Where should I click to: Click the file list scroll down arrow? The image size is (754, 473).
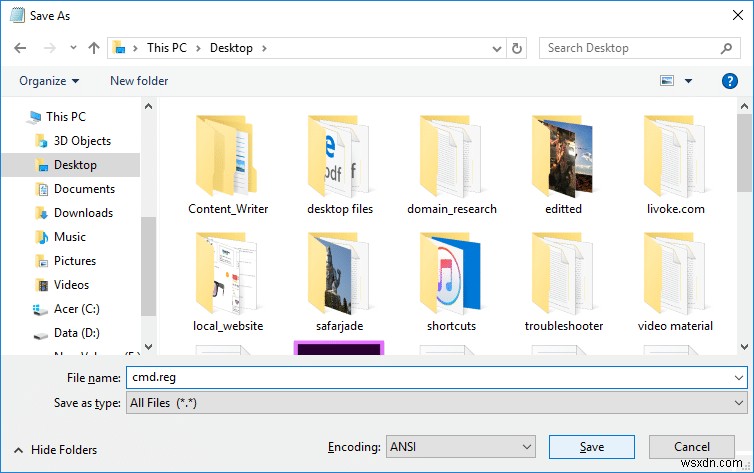(744, 347)
